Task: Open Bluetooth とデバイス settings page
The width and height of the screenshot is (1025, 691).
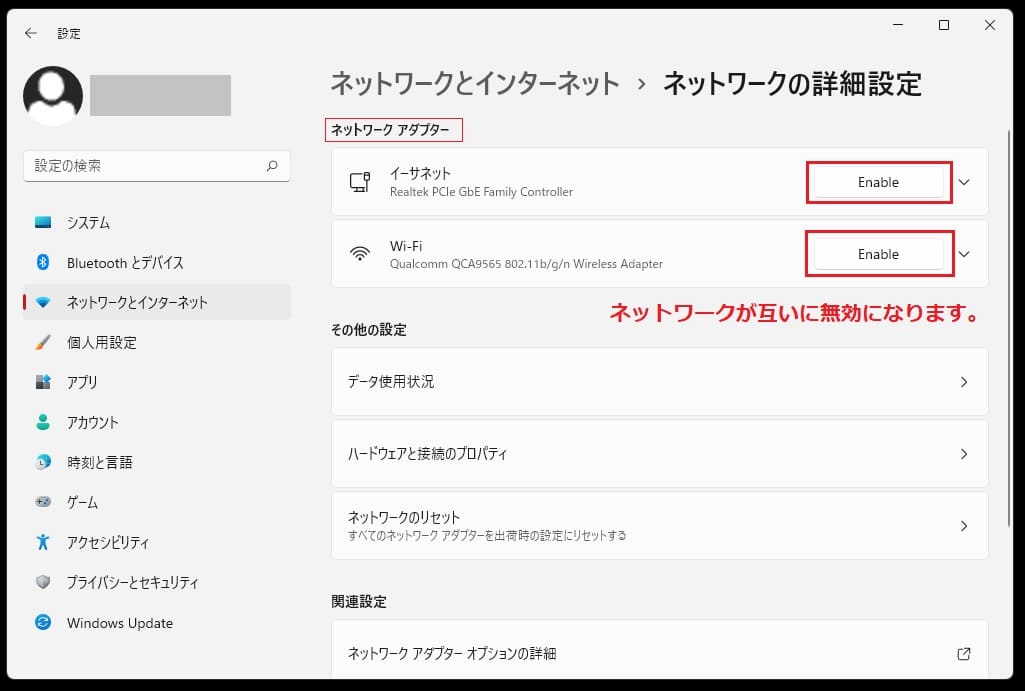Action: click(x=157, y=262)
